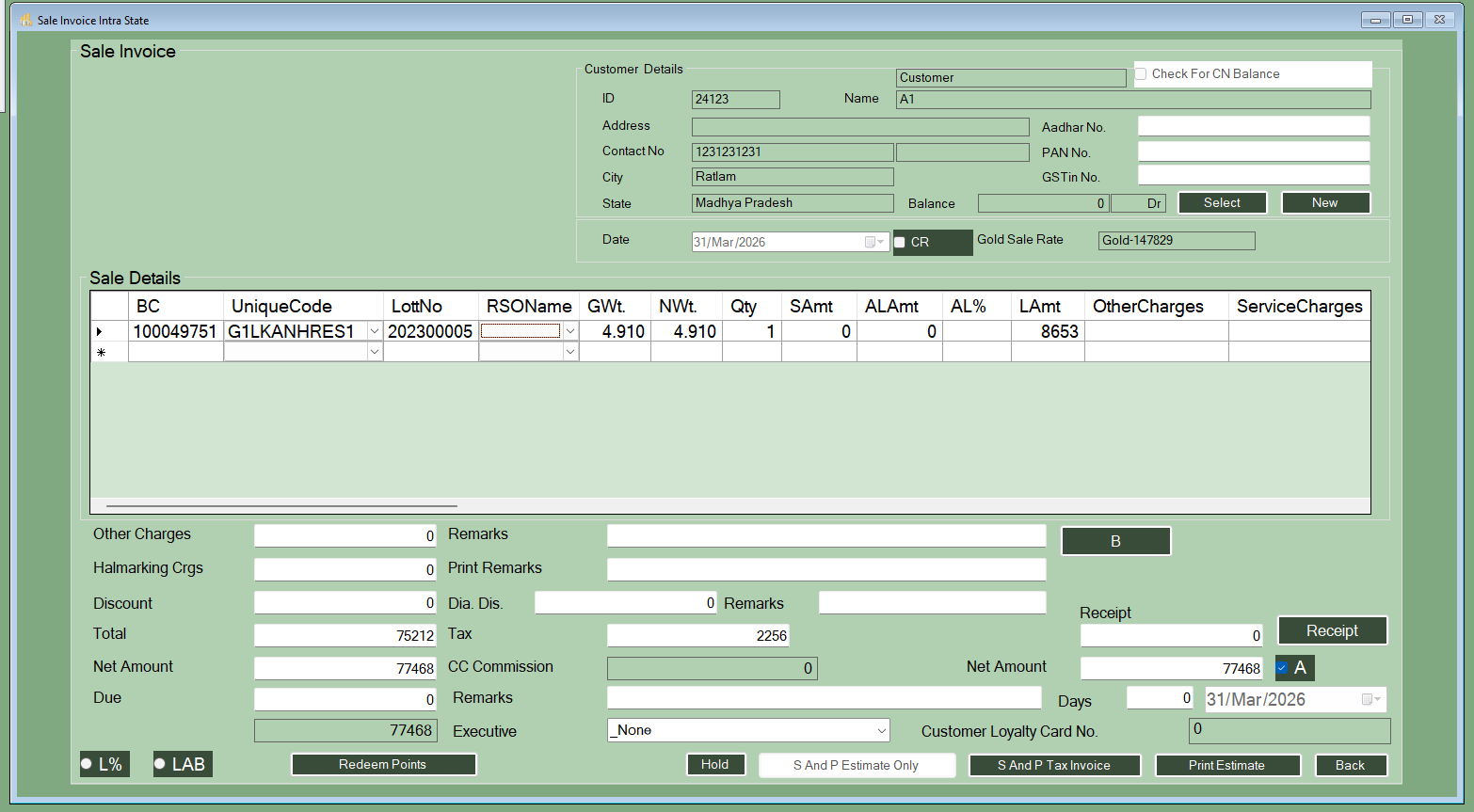Toggle the CR checkbox
The width and height of the screenshot is (1474, 812).
(x=900, y=243)
